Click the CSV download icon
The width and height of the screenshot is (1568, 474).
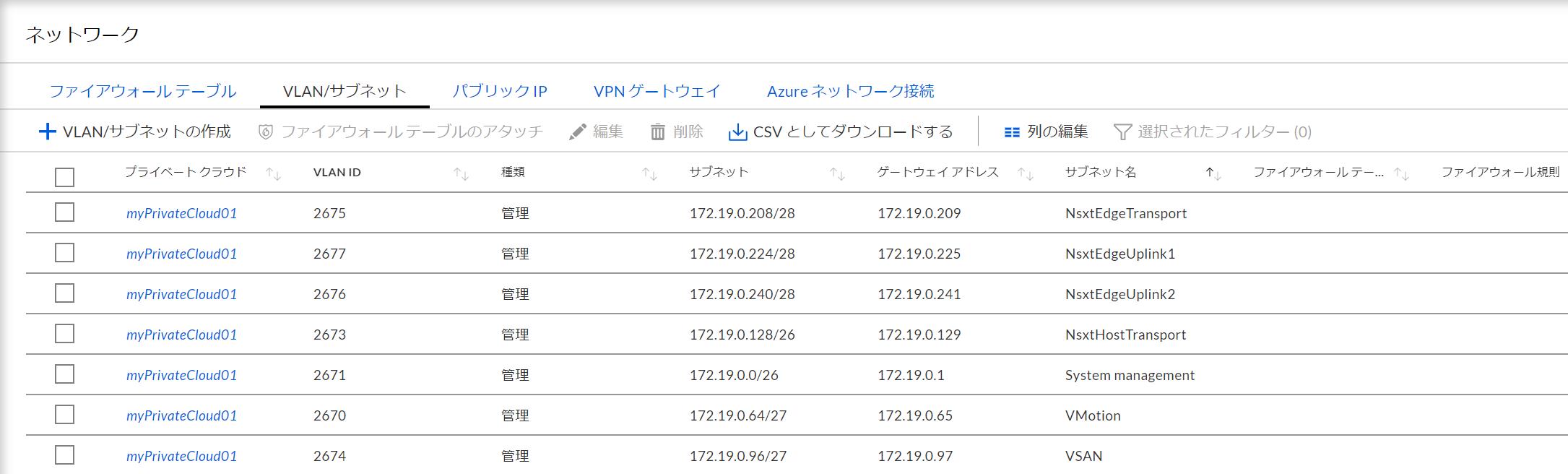[737, 132]
